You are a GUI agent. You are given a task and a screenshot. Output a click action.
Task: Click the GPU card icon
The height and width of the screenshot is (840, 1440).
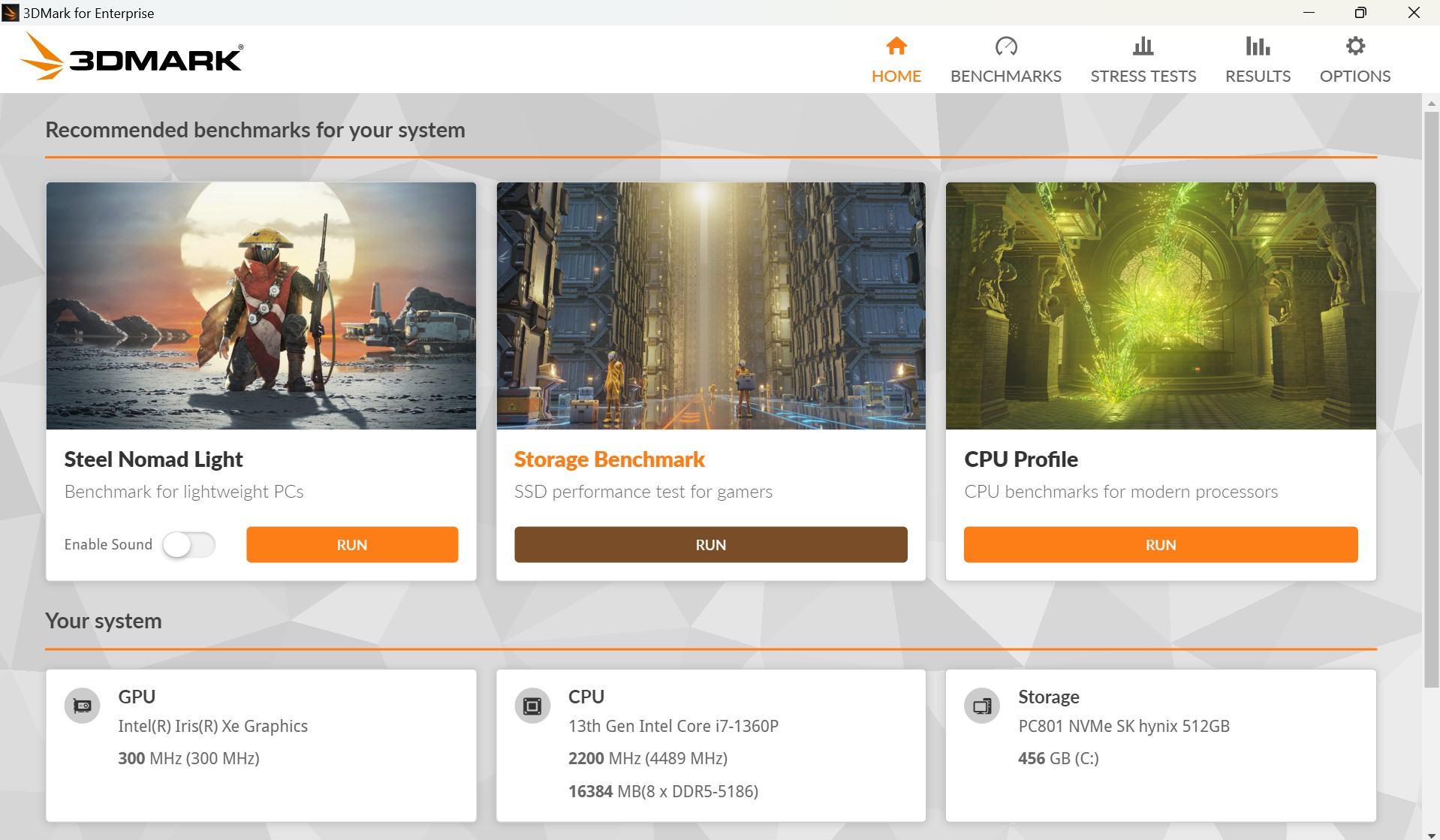[x=82, y=706]
